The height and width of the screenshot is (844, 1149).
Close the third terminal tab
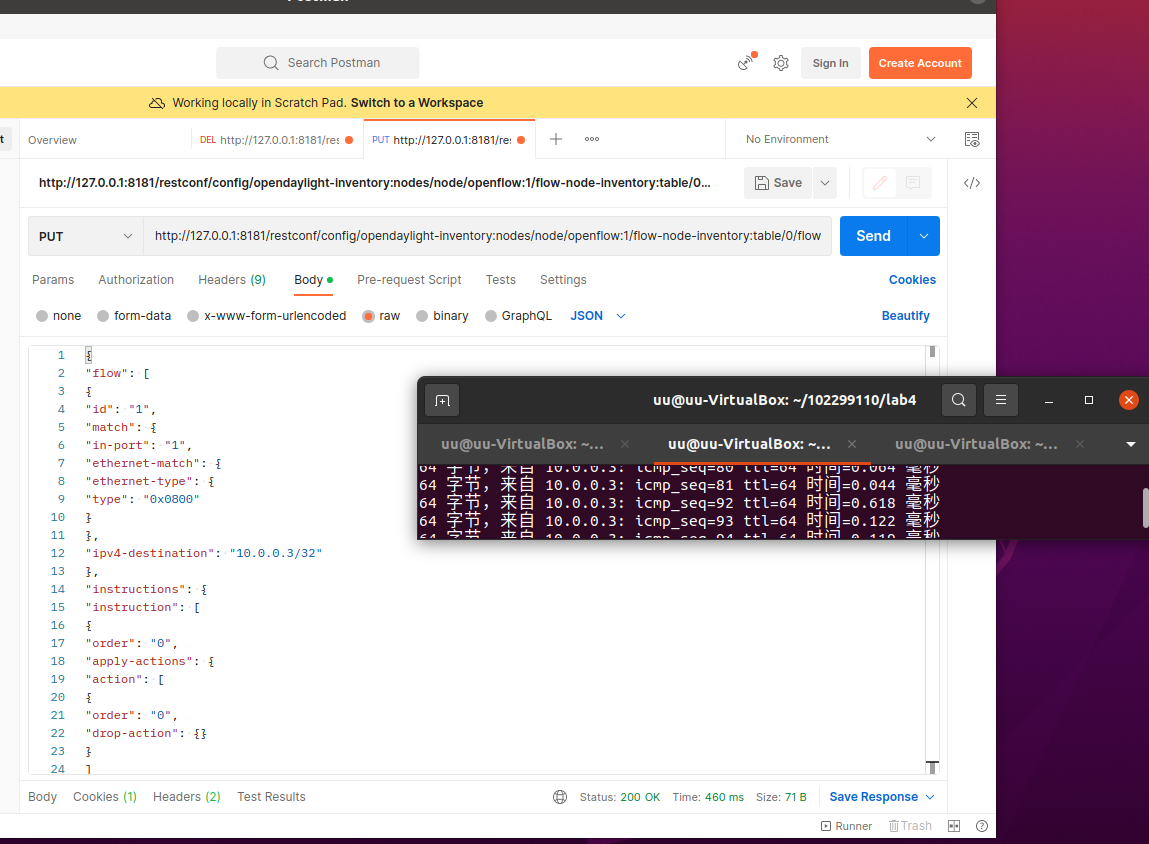(1079, 444)
